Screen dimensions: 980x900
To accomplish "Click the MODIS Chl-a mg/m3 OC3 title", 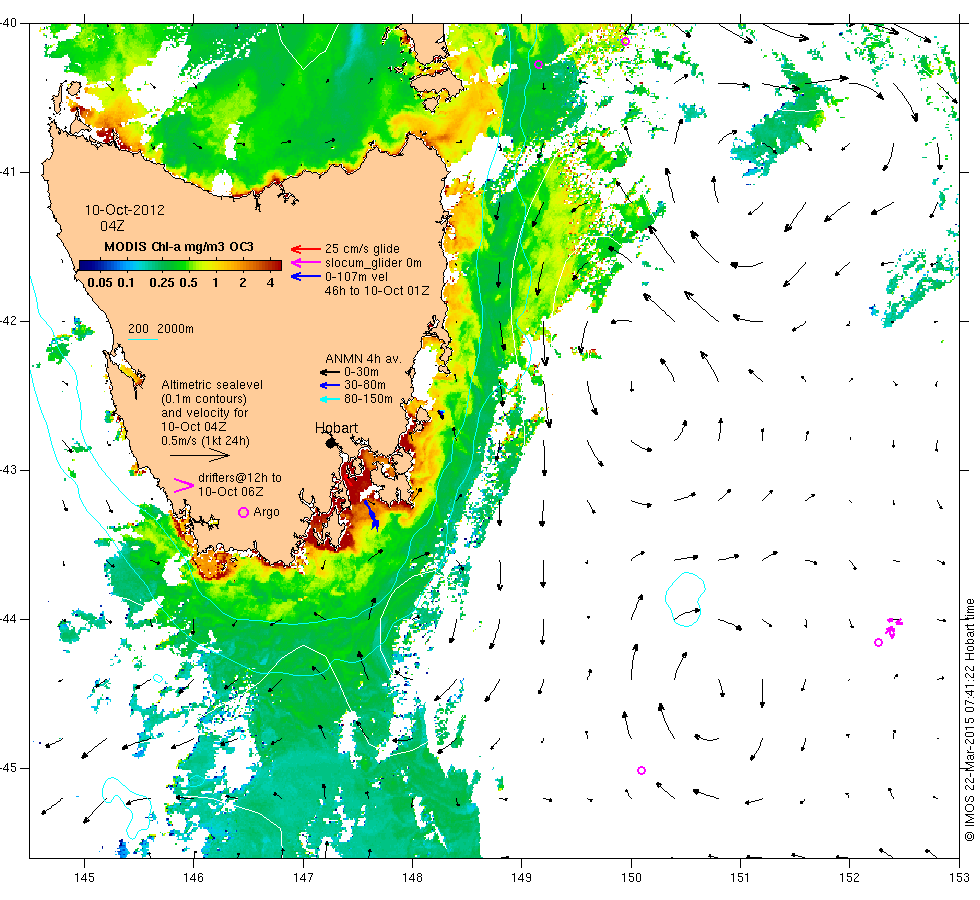I will click(x=179, y=247).
